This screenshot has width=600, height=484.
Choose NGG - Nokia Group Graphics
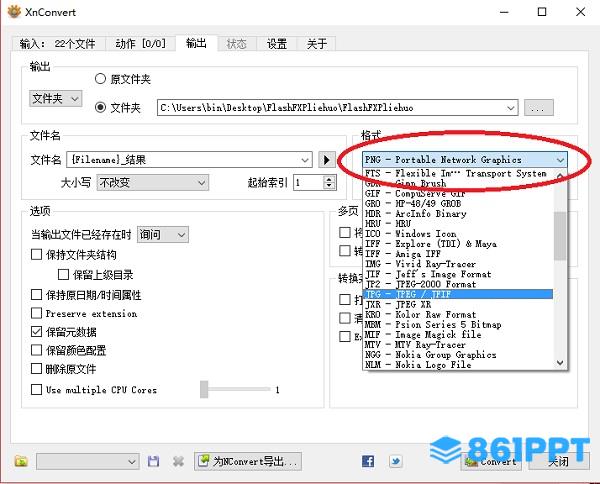point(458,355)
